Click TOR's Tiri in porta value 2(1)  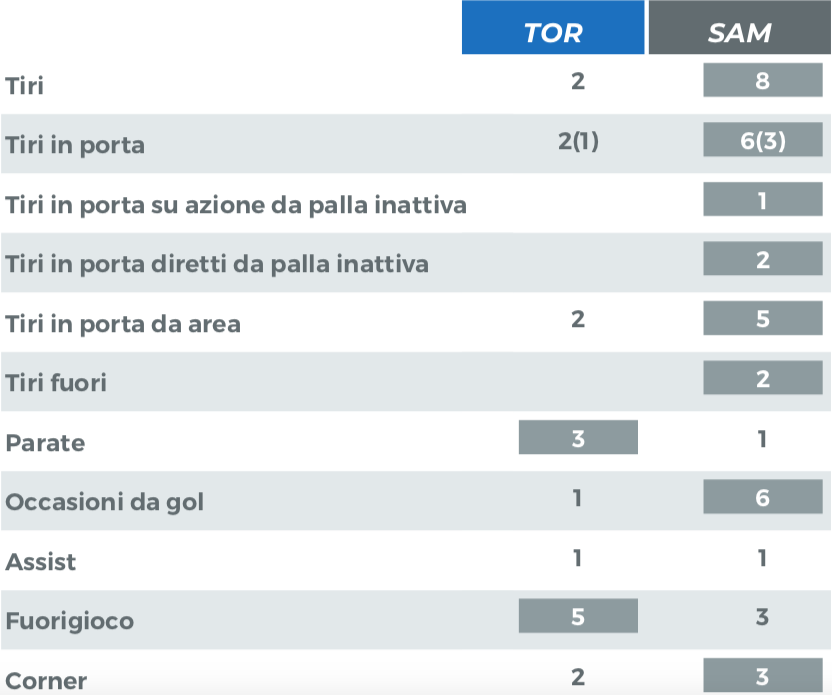pyautogui.click(x=578, y=141)
